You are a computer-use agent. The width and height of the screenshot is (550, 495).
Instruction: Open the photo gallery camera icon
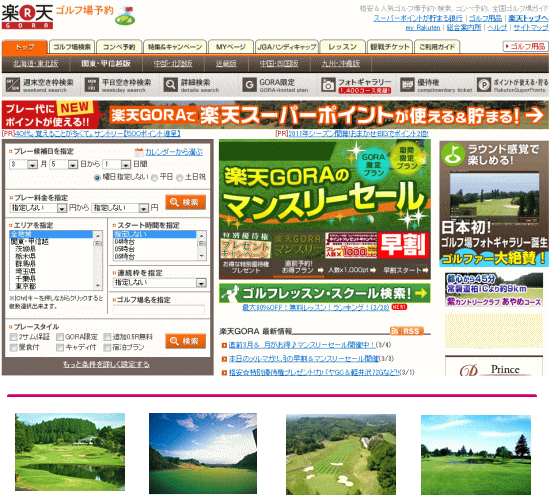(328, 85)
